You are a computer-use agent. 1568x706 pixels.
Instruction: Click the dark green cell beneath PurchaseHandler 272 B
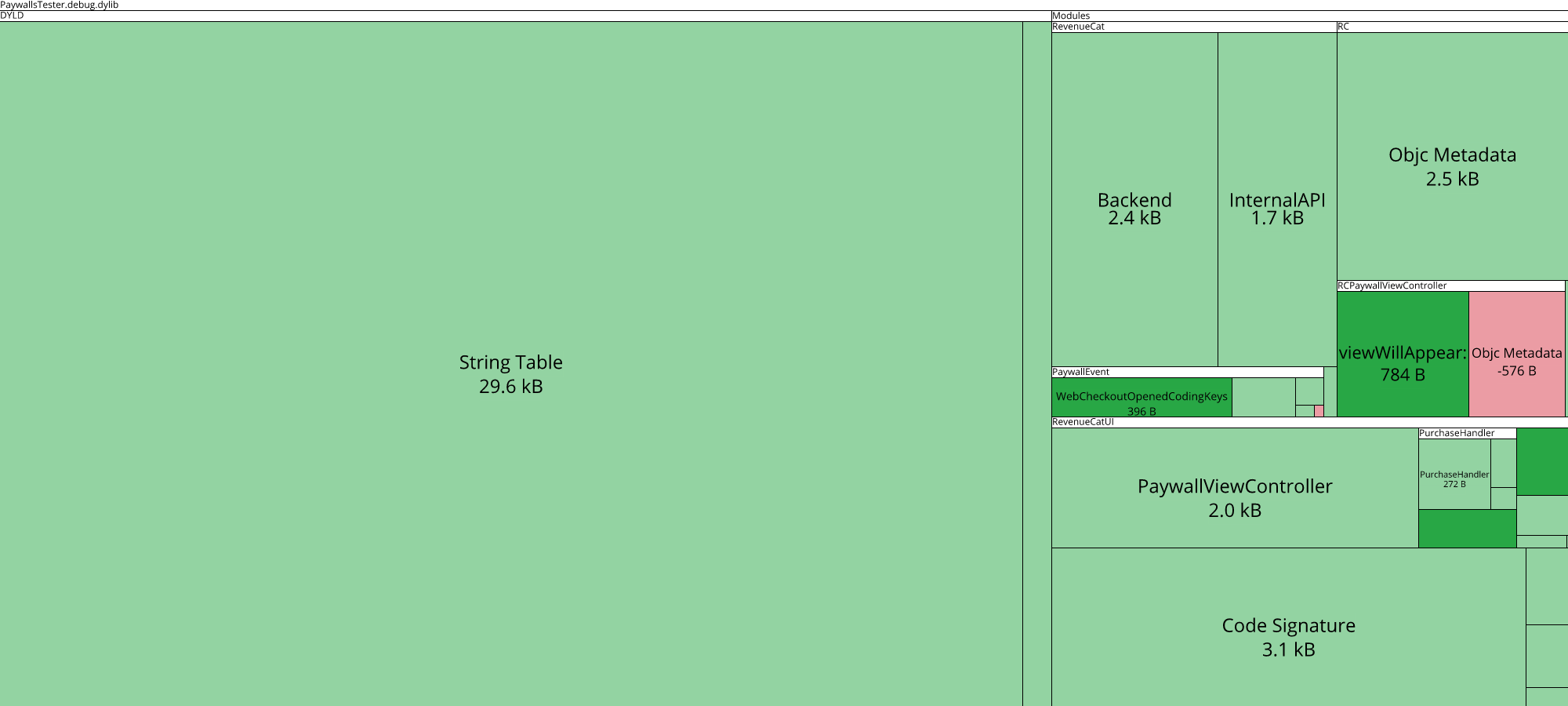point(1467,529)
